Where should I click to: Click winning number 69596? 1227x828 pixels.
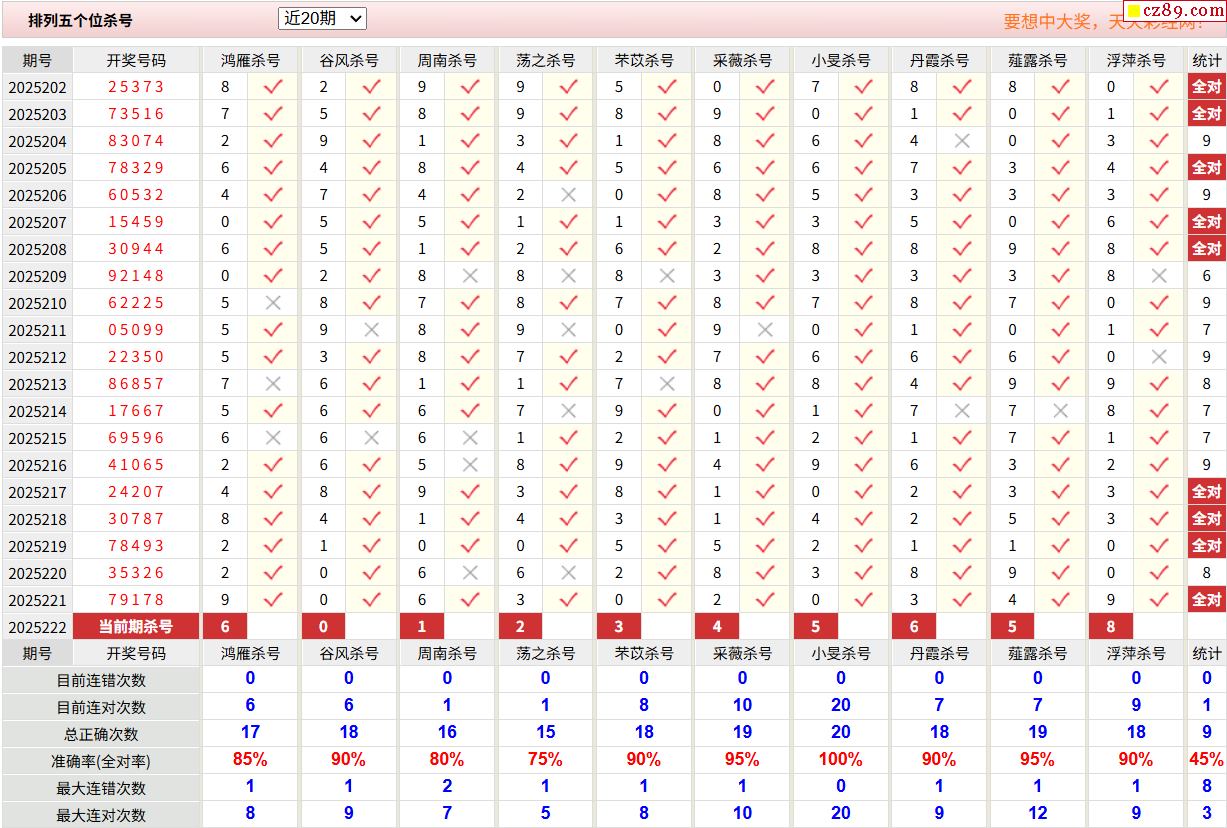136,438
